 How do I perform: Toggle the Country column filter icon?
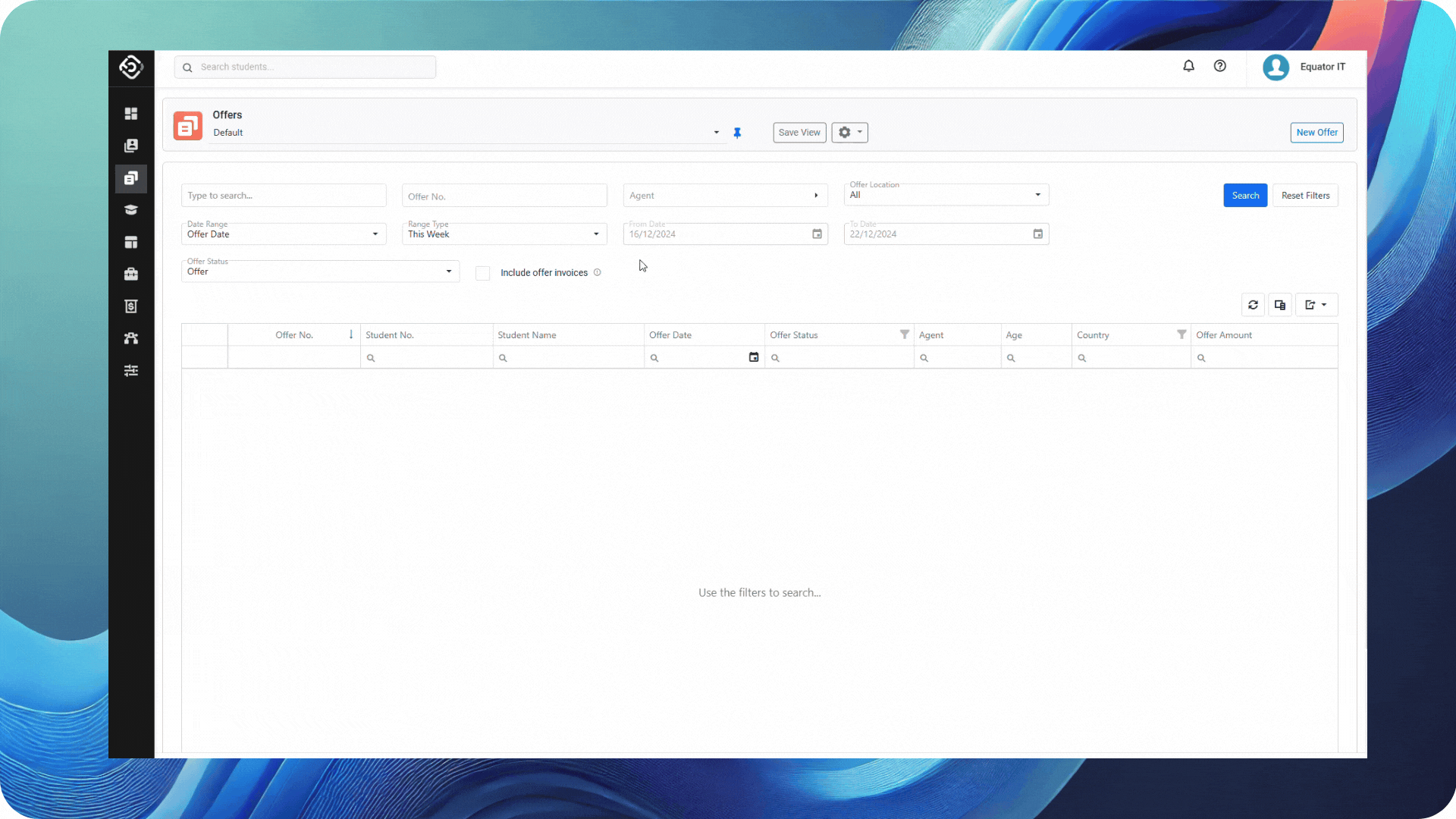coord(1181,334)
